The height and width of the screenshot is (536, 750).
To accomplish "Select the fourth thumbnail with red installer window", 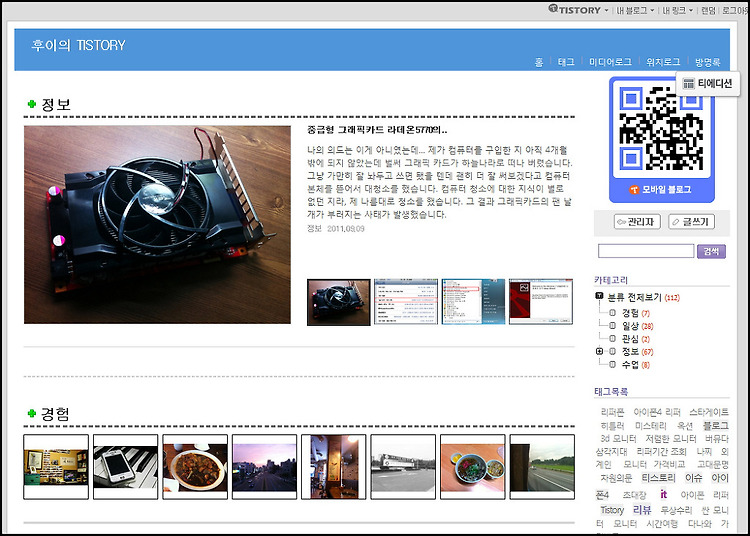I will [x=541, y=302].
